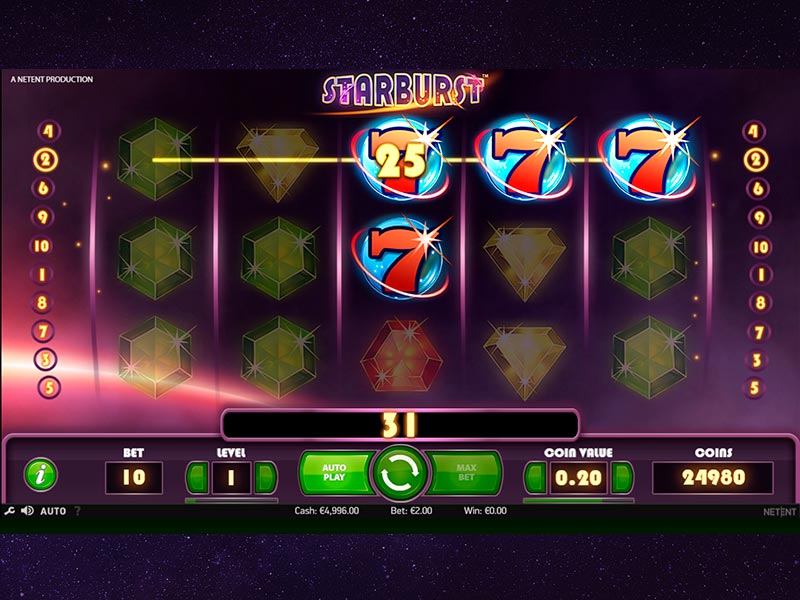Viewport: 800px width, 600px height.
Task: Click the 7 symbol in middle reel
Action: coord(401,258)
